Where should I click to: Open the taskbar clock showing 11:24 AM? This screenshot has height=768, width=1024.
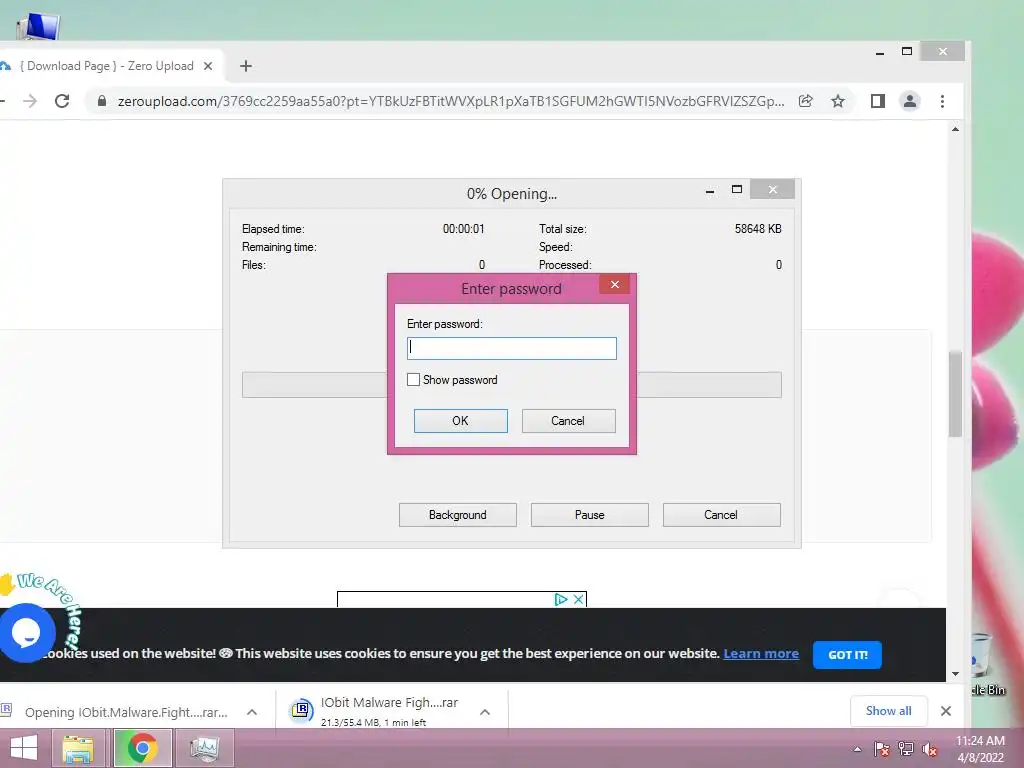point(980,748)
